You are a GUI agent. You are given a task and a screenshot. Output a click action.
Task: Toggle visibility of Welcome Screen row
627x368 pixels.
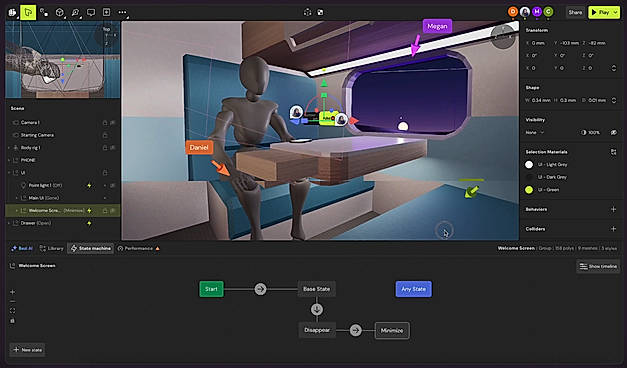113,210
